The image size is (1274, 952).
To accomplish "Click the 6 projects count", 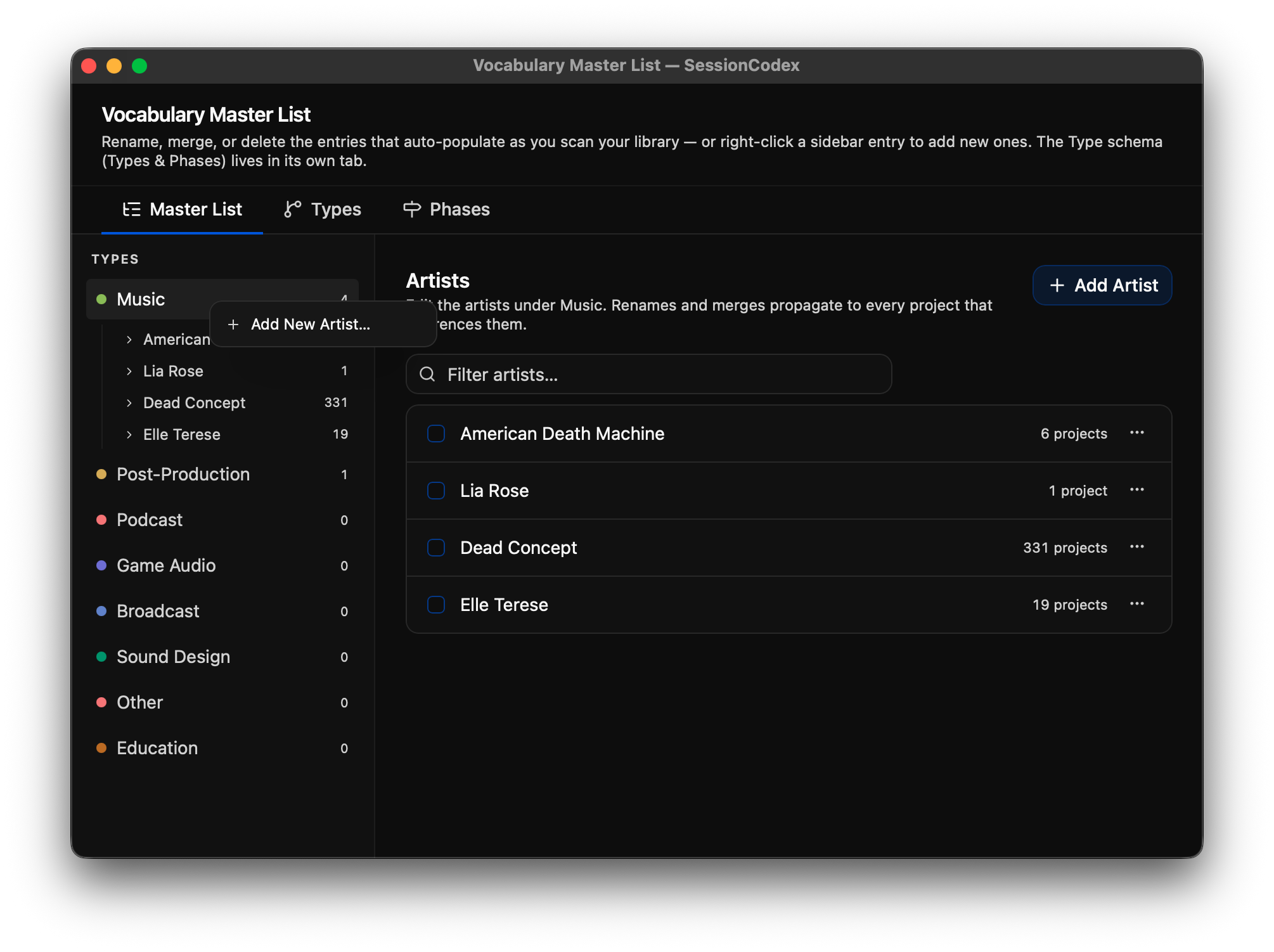I will click(x=1074, y=434).
